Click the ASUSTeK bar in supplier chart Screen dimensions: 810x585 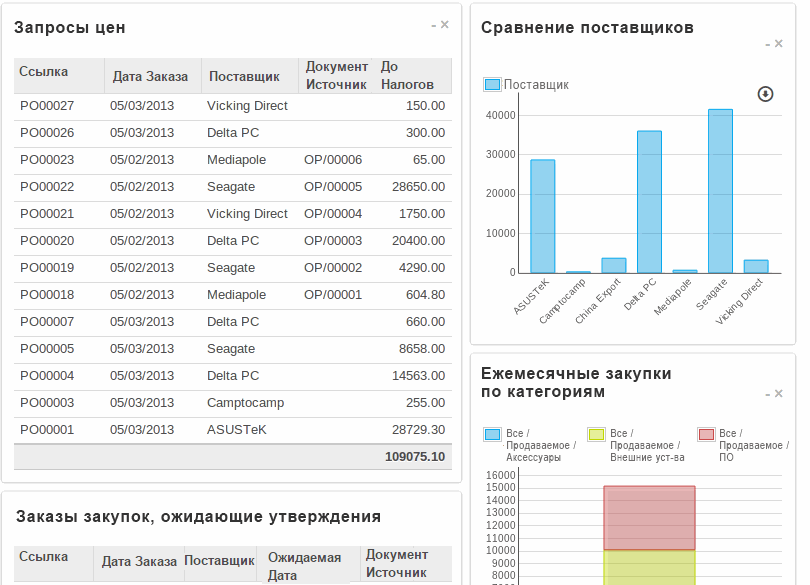point(542,217)
